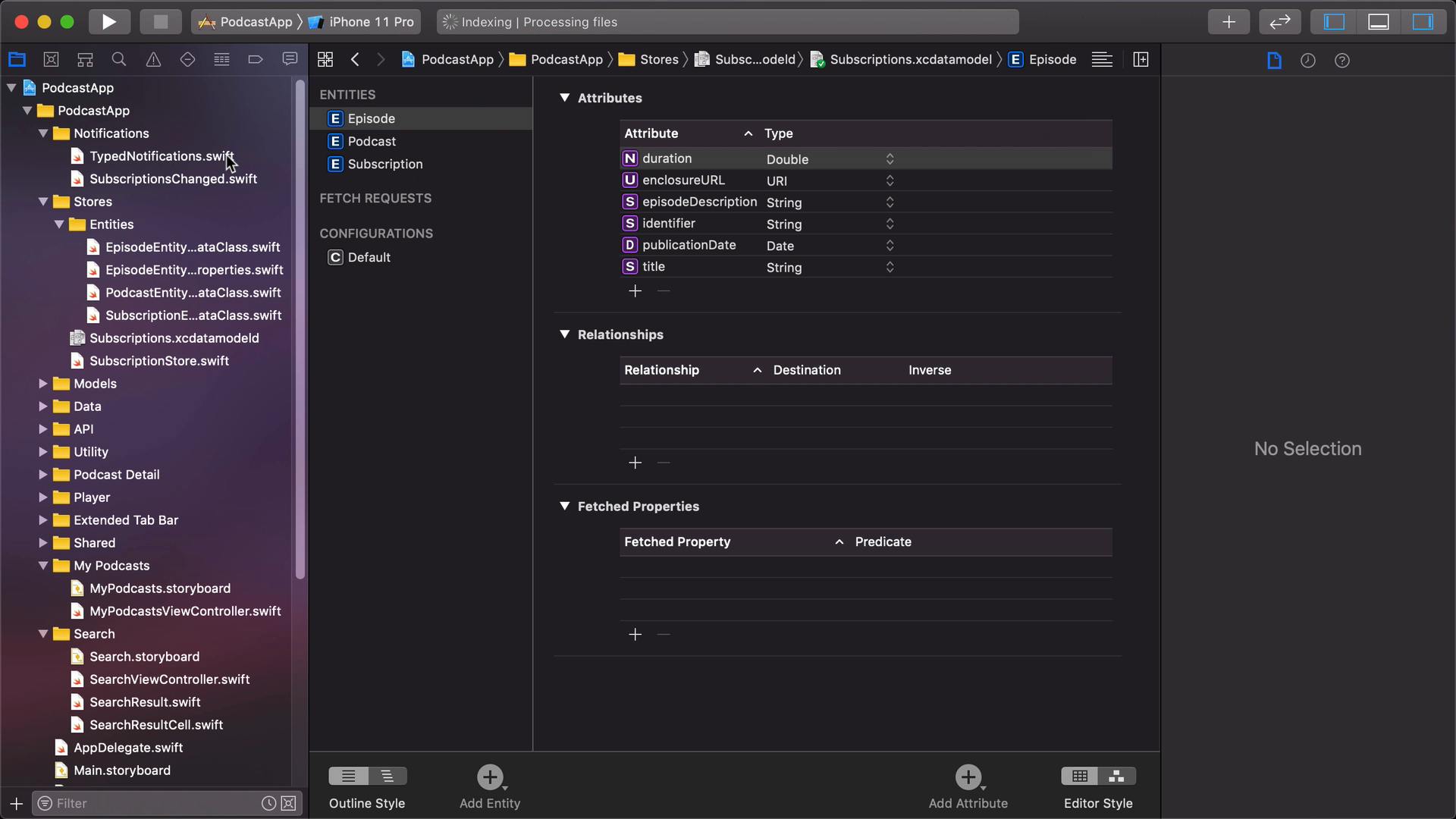
Task: Add an editor on the right
Action: tap(1141, 59)
